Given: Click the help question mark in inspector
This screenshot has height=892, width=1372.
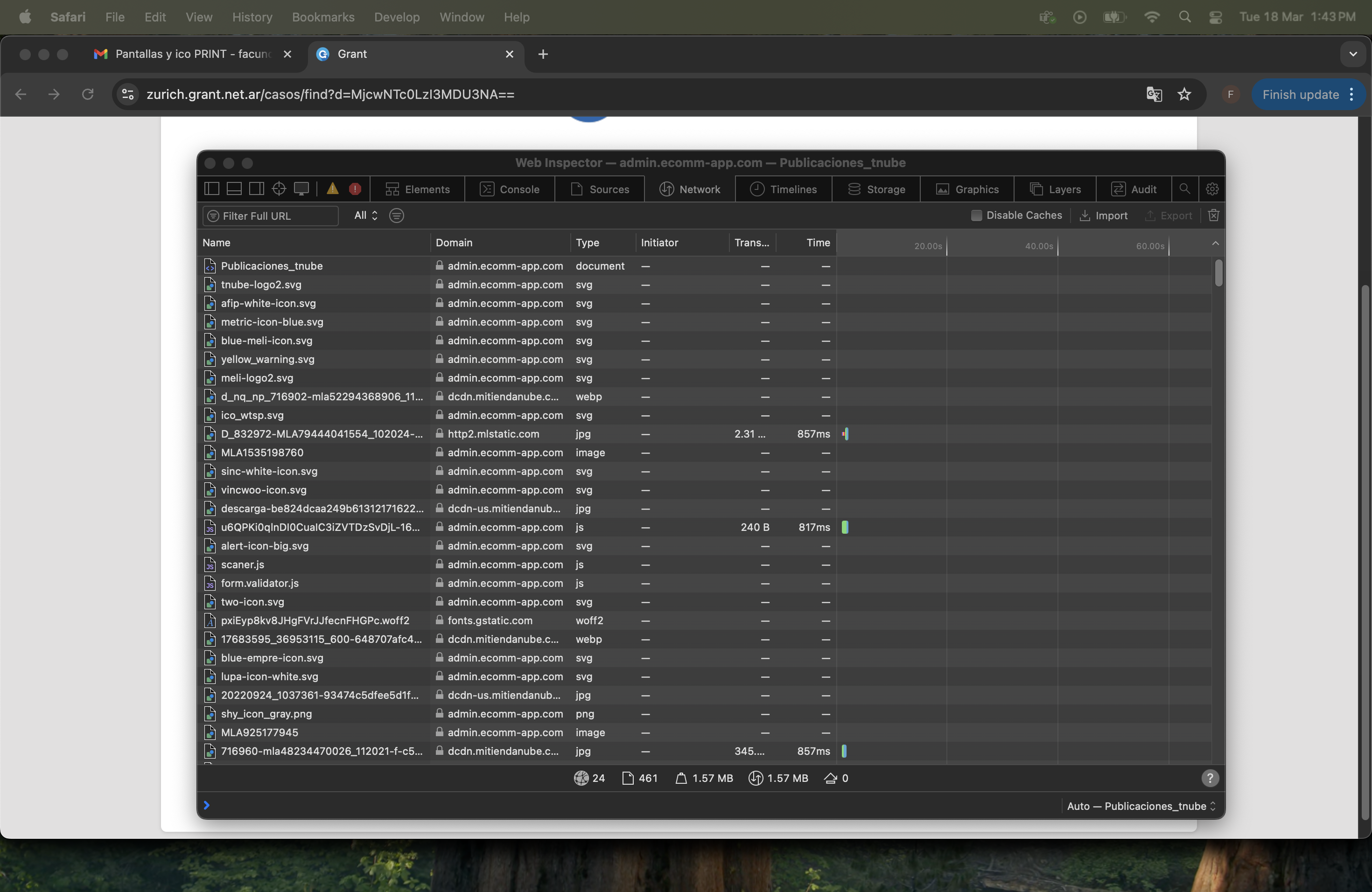Looking at the screenshot, I should pyautogui.click(x=1210, y=778).
